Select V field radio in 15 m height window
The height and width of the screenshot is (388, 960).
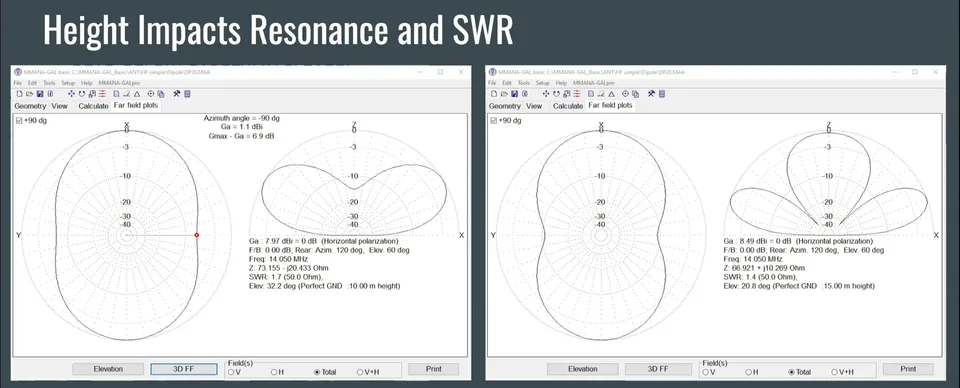click(705, 371)
